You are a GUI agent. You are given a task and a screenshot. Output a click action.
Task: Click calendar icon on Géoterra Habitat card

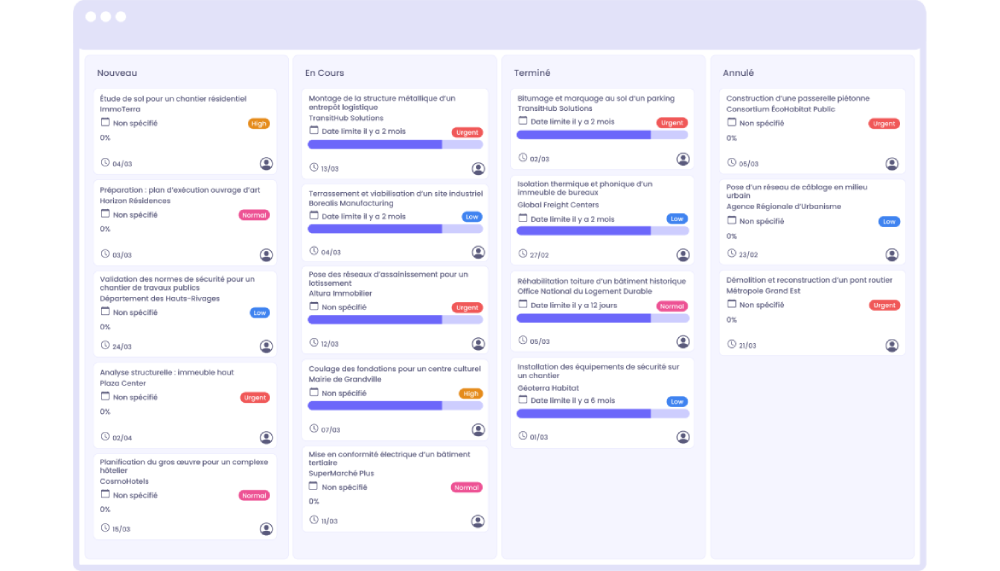[x=522, y=401]
